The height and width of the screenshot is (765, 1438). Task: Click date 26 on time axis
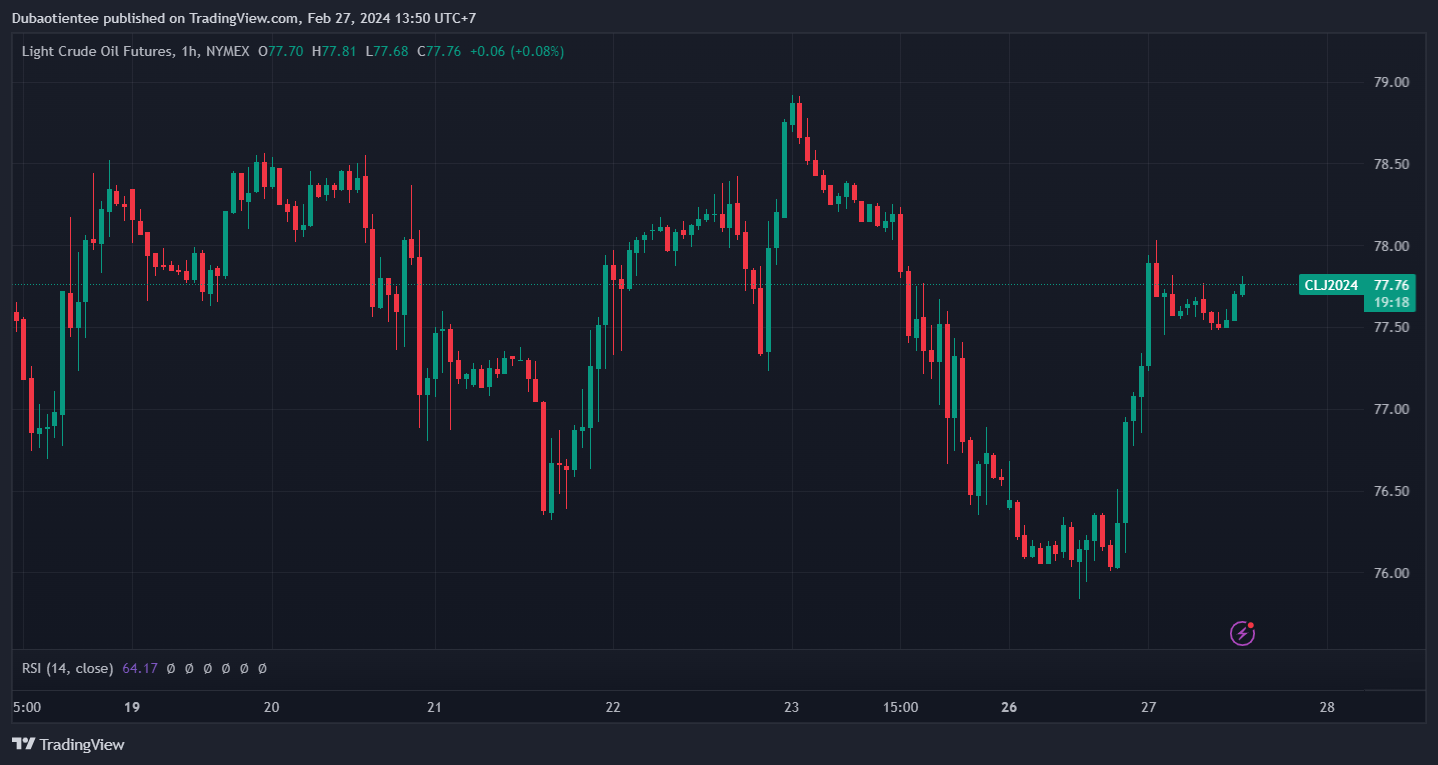pos(1009,708)
